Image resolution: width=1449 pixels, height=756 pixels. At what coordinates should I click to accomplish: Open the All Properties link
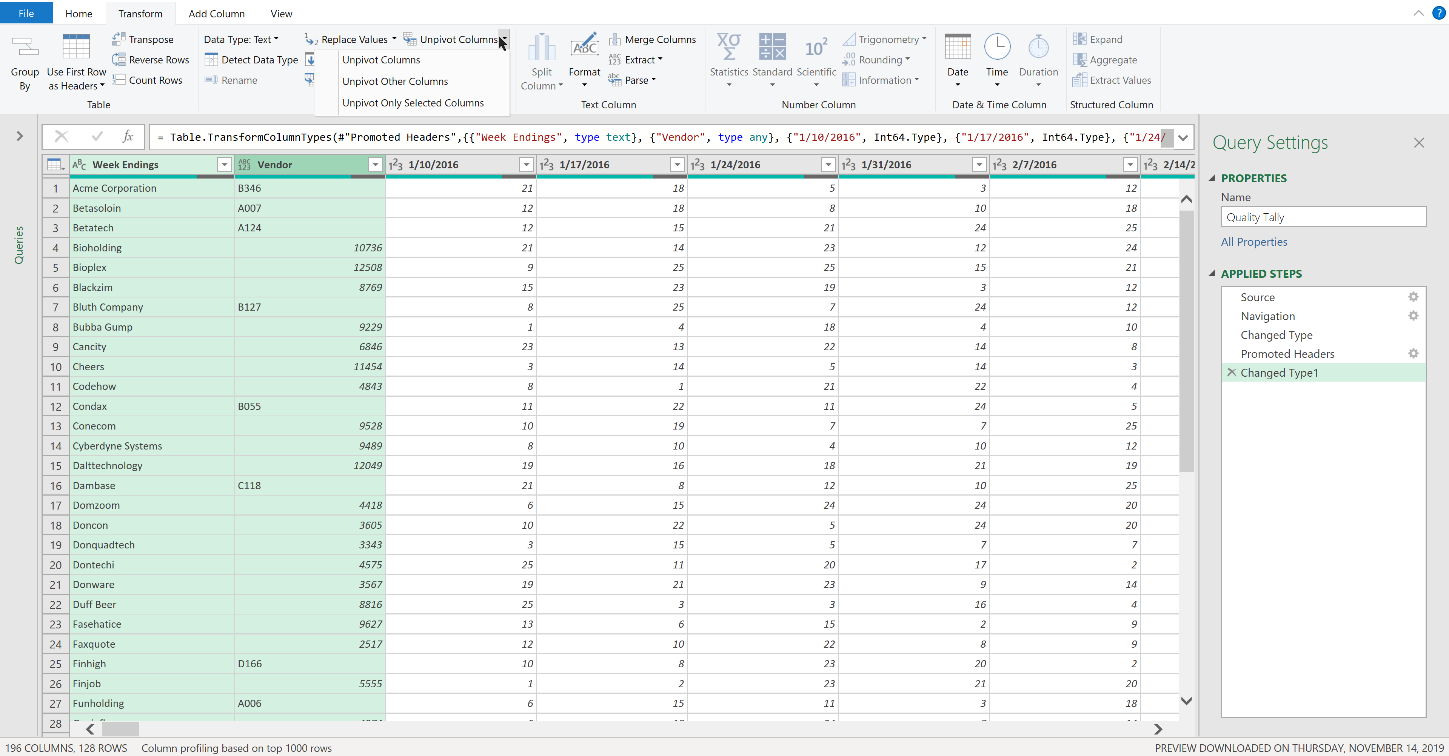(x=1254, y=242)
